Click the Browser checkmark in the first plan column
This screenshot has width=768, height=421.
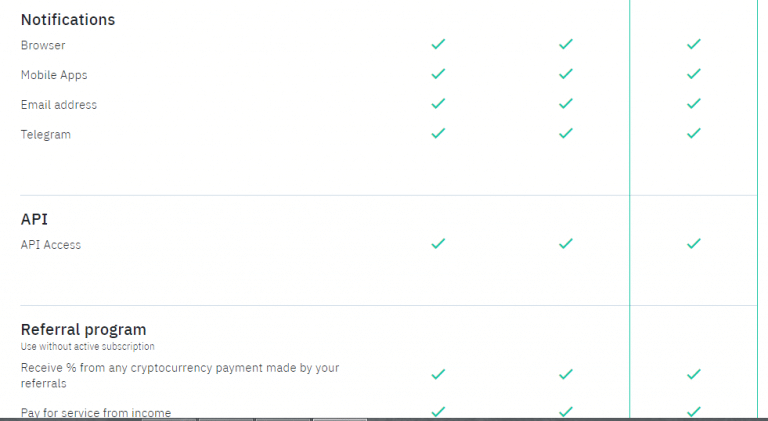pyautogui.click(x=438, y=44)
